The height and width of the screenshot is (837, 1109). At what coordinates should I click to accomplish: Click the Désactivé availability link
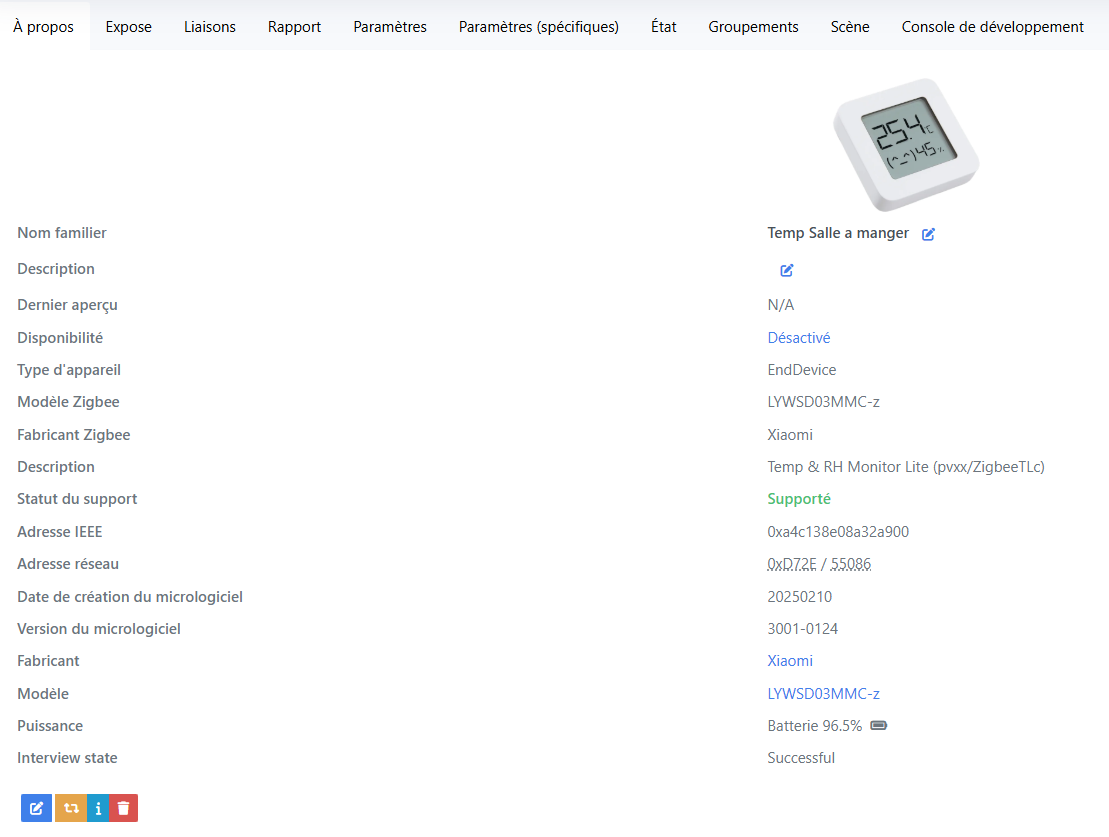tap(799, 338)
